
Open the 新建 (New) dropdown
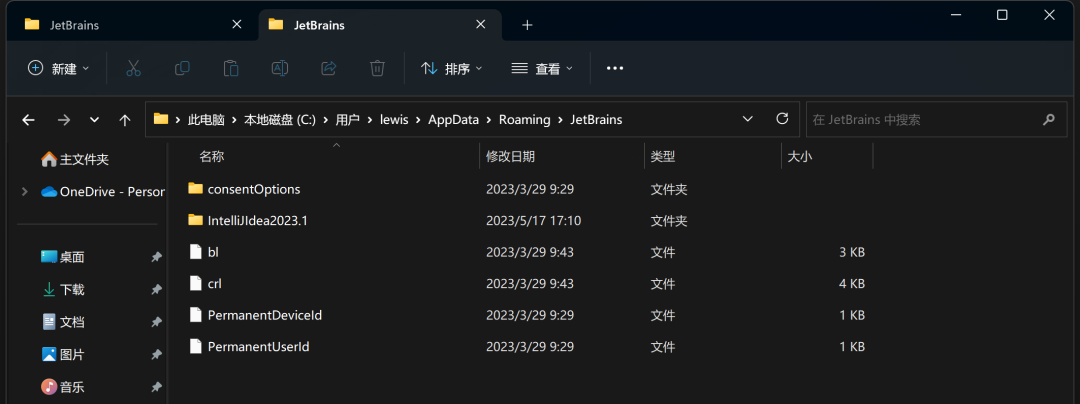point(59,68)
